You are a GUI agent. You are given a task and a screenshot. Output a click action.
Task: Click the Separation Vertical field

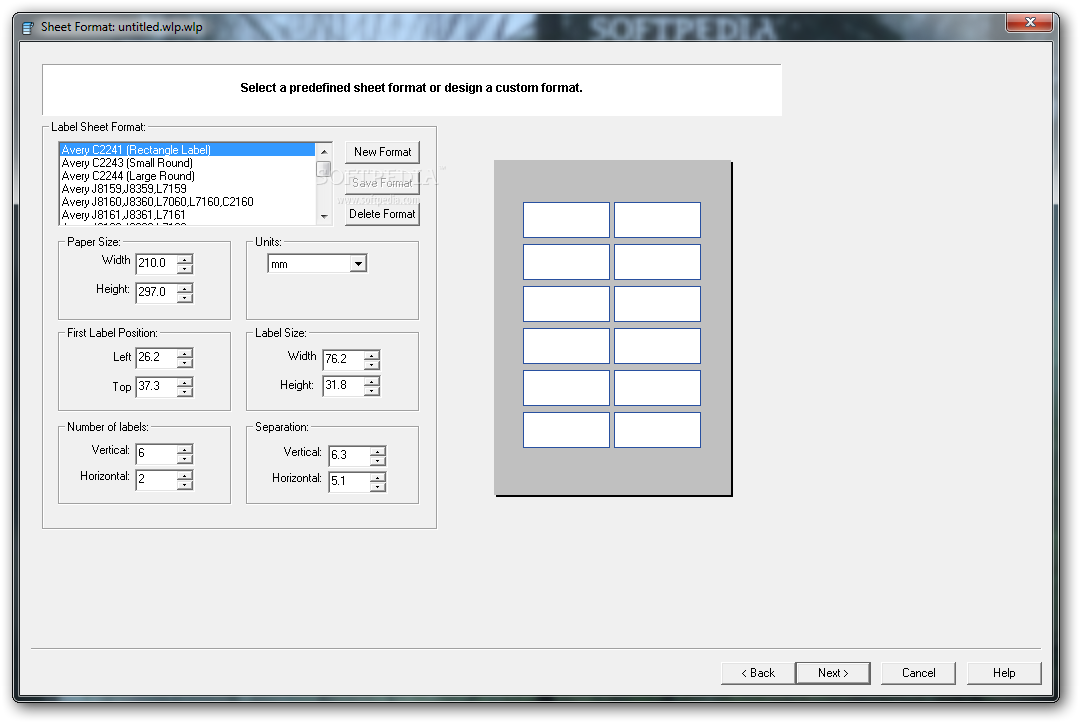(x=349, y=455)
